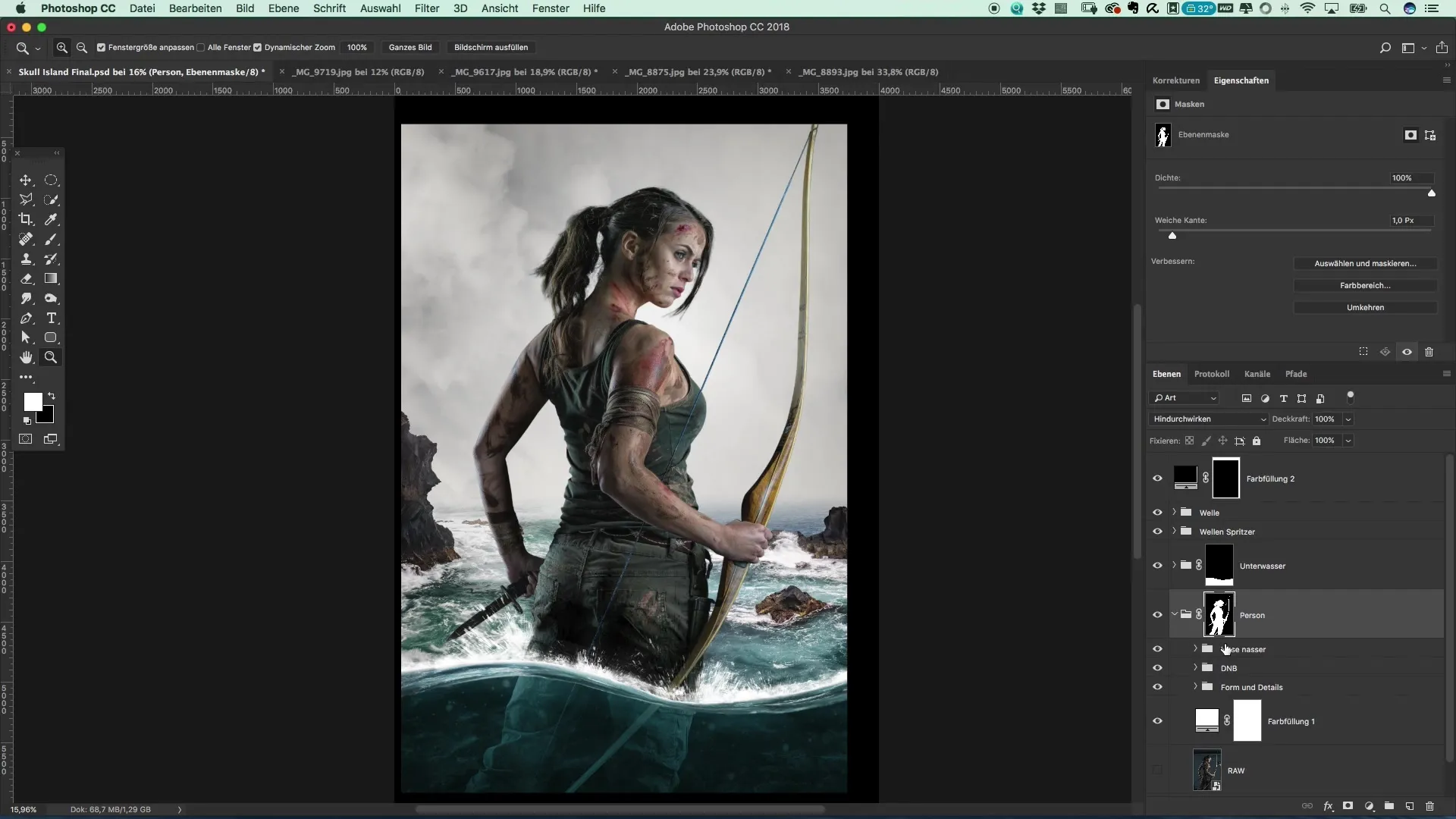Hide the Unterwasser group
Image resolution: width=1456 pixels, height=819 pixels.
coord(1157,566)
